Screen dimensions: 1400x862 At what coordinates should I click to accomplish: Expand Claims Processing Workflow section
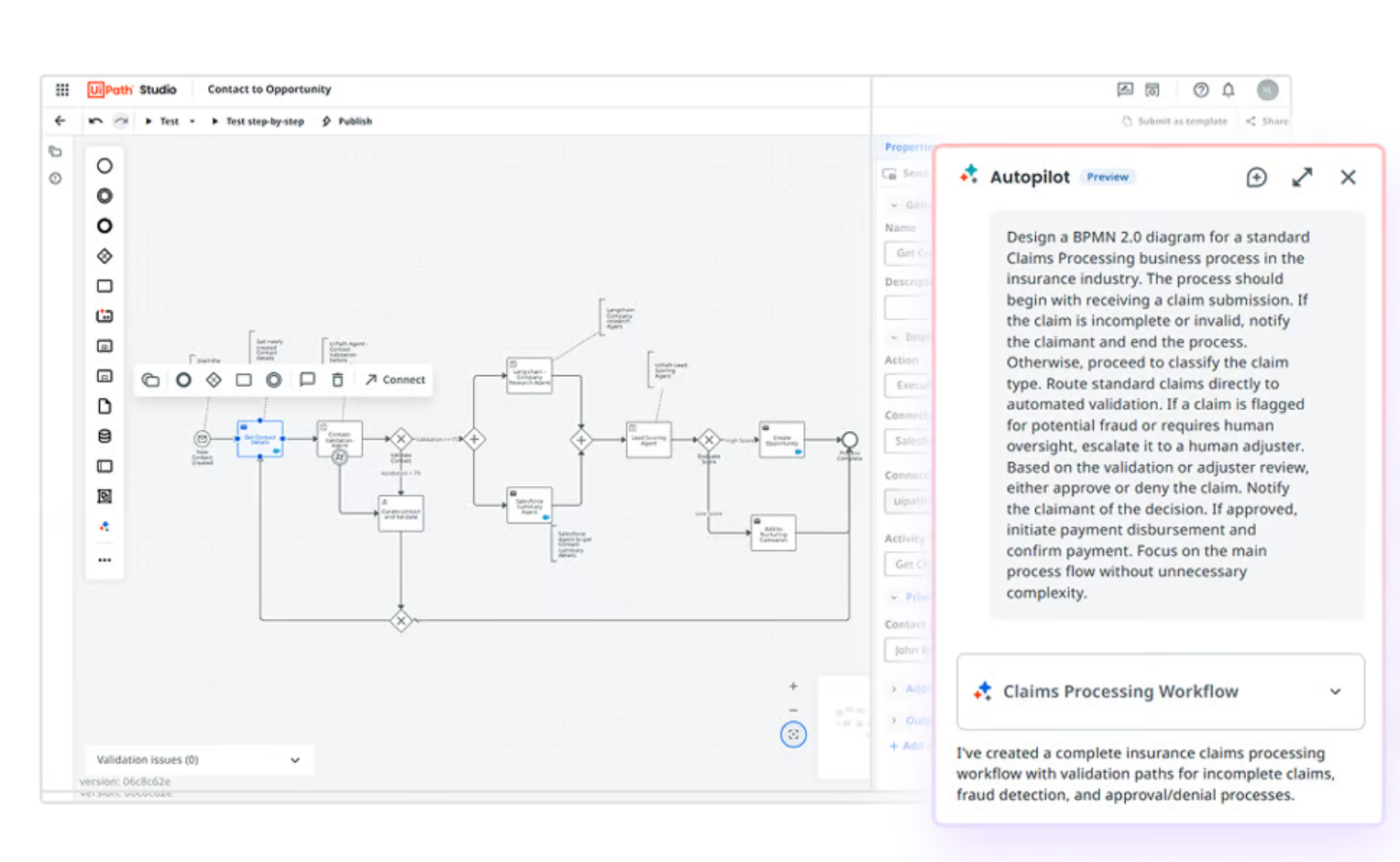click(x=1335, y=691)
